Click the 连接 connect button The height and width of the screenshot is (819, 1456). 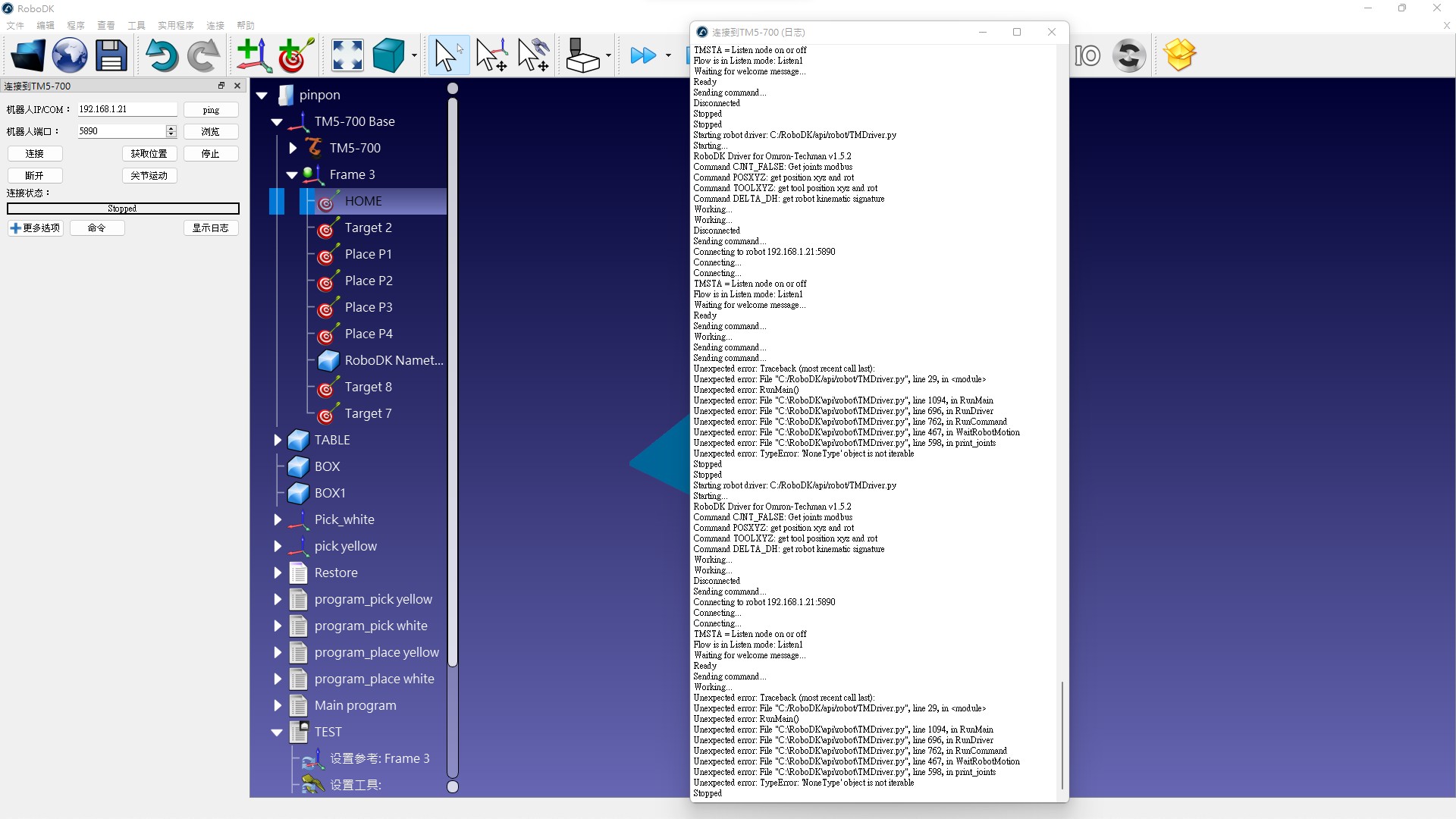pyautogui.click(x=35, y=154)
